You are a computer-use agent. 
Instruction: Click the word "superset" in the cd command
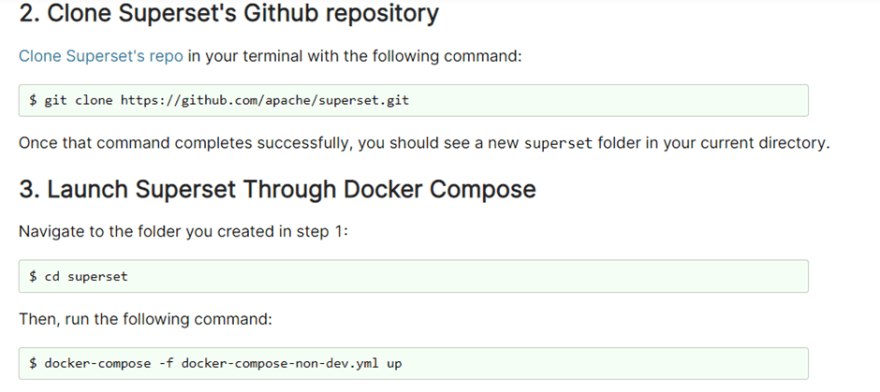pyautogui.click(x=98, y=277)
